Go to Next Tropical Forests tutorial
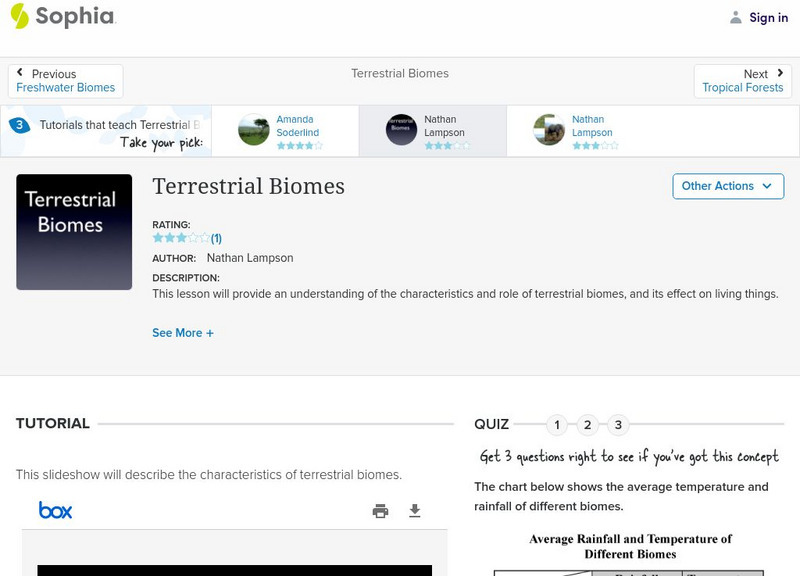This screenshot has width=800, height=576. pyautogui.click(x=742, y=81)
